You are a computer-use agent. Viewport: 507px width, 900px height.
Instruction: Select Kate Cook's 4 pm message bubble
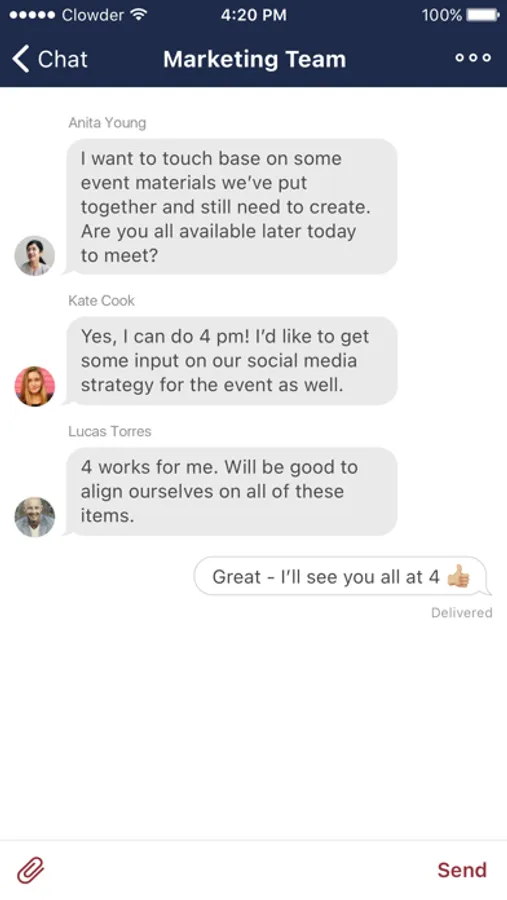[x=231, y=360]
